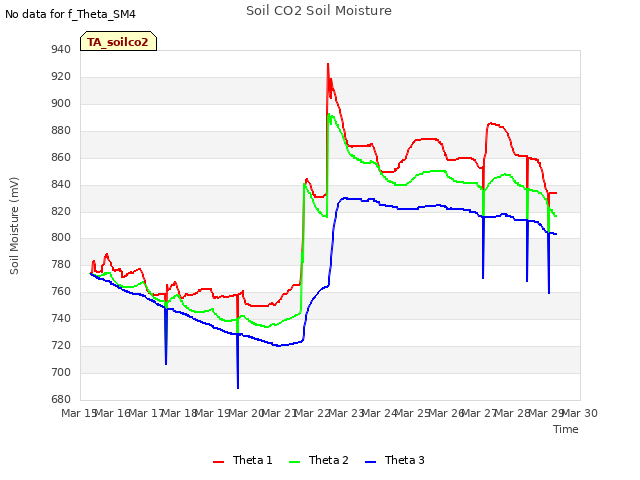Click the 900 y-axis tick label
The width and height of the screenshot is (640, 480).
[x=61, y=103]
